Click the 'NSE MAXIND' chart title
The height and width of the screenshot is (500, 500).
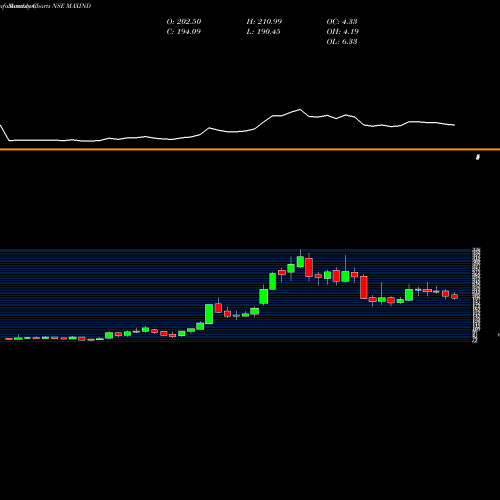pyautogui.click(x=71, y=6)
